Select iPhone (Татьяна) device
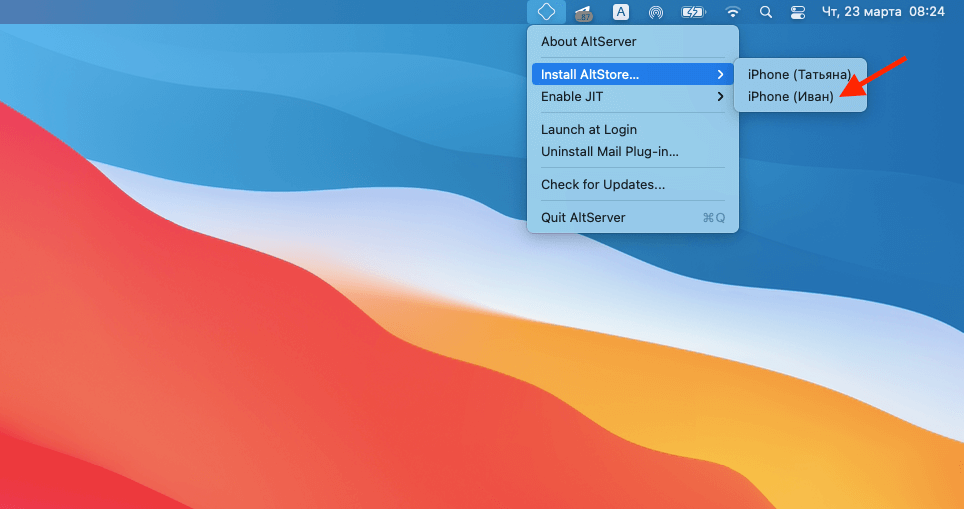964x509 pixels. [x=799, y=74]
